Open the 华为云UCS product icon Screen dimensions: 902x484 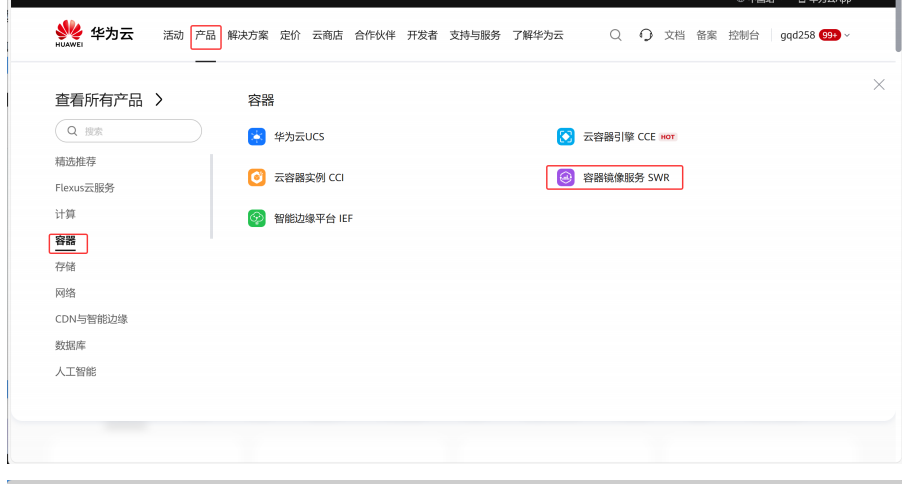[x=257, y=137]
